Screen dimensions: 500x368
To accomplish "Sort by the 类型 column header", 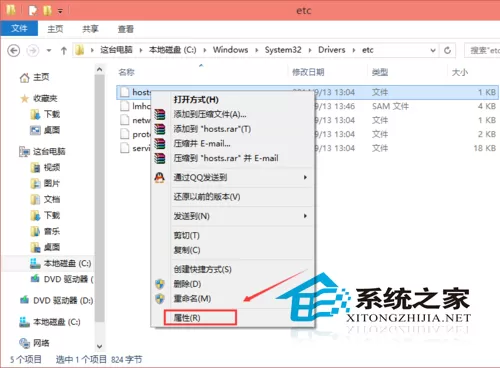I will [x=380, y=72].
